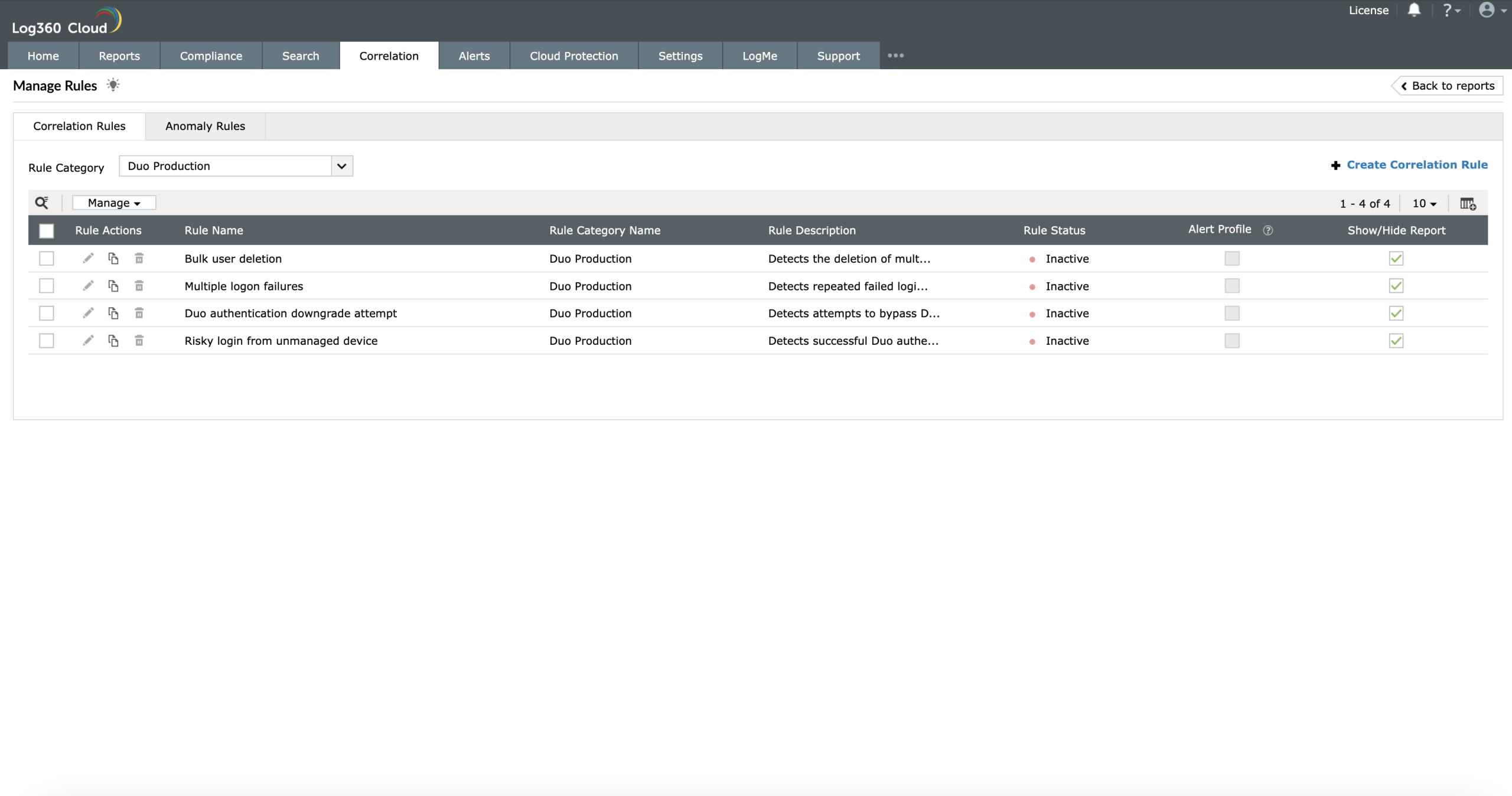Click the Alert Profile help question icon
The image size is (1512, 796).
tap(1267, 230)
